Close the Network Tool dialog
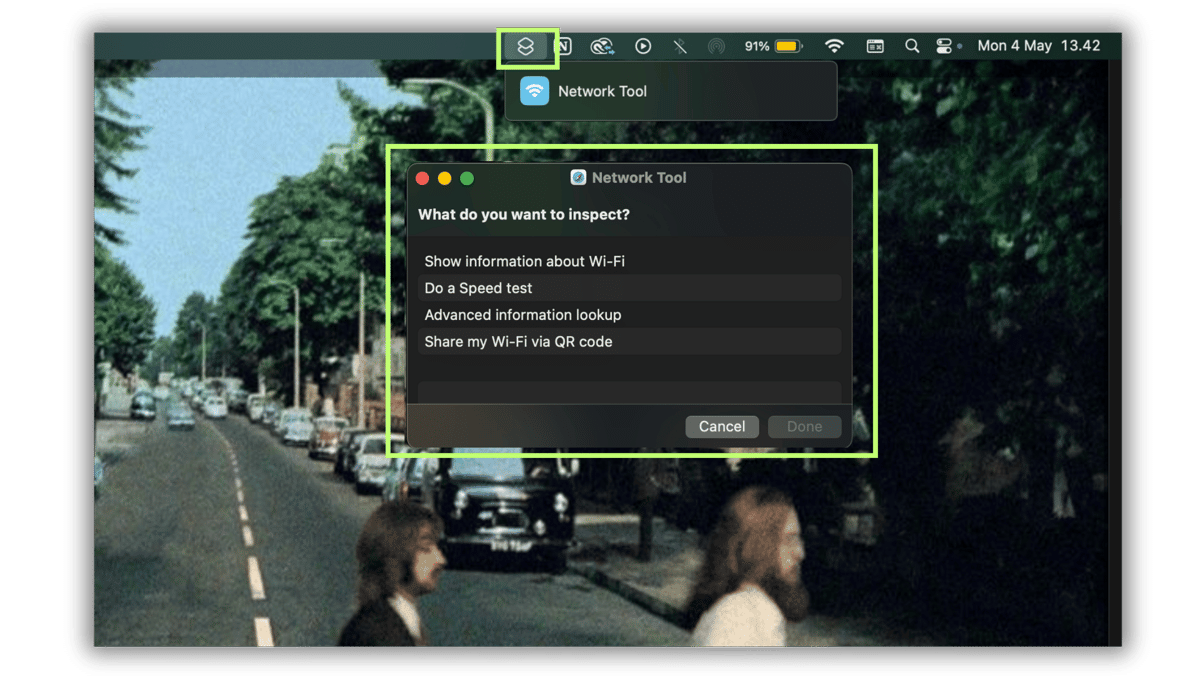The height and width of the screenshot is (698, 1200). tap(422, 178)
